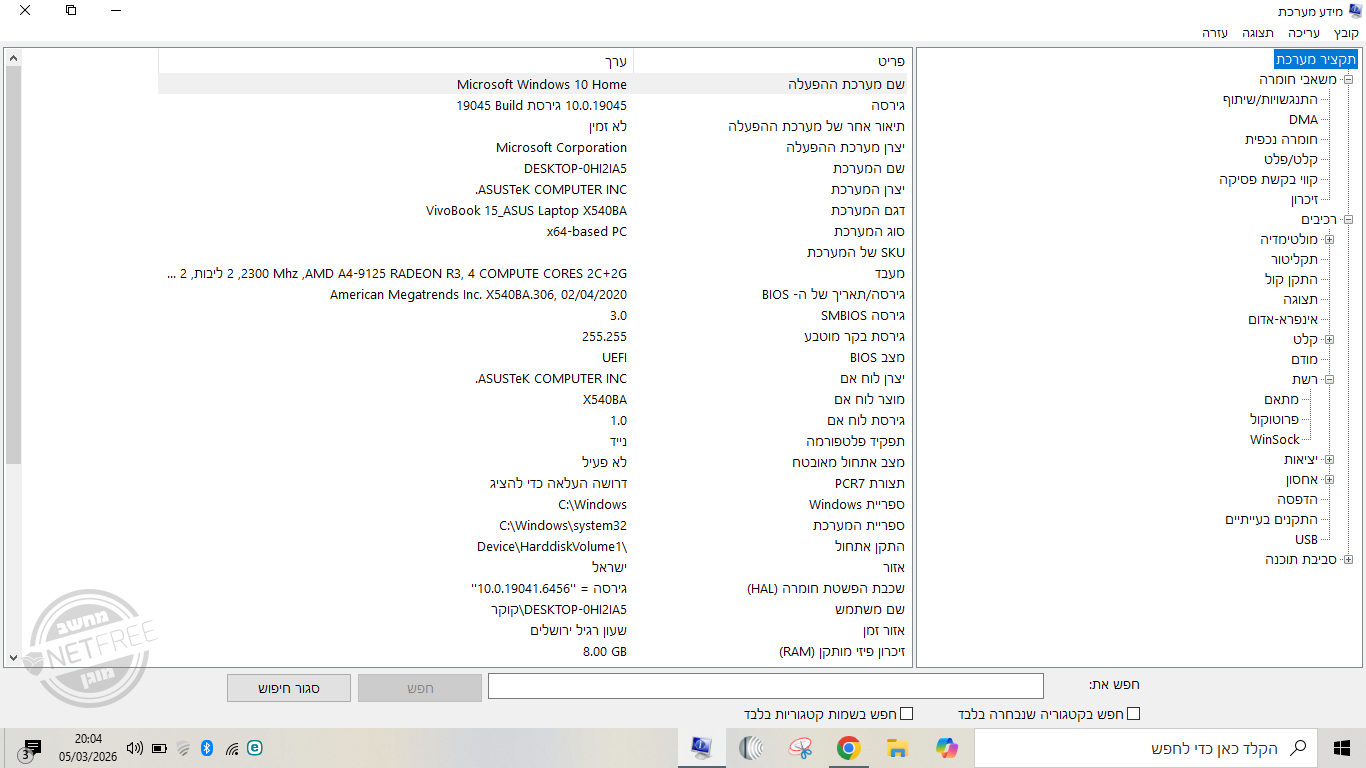Open Google Chrome from the taskbar
Image resolution: width=1366 pixels, height=768 pixels.
848,748
